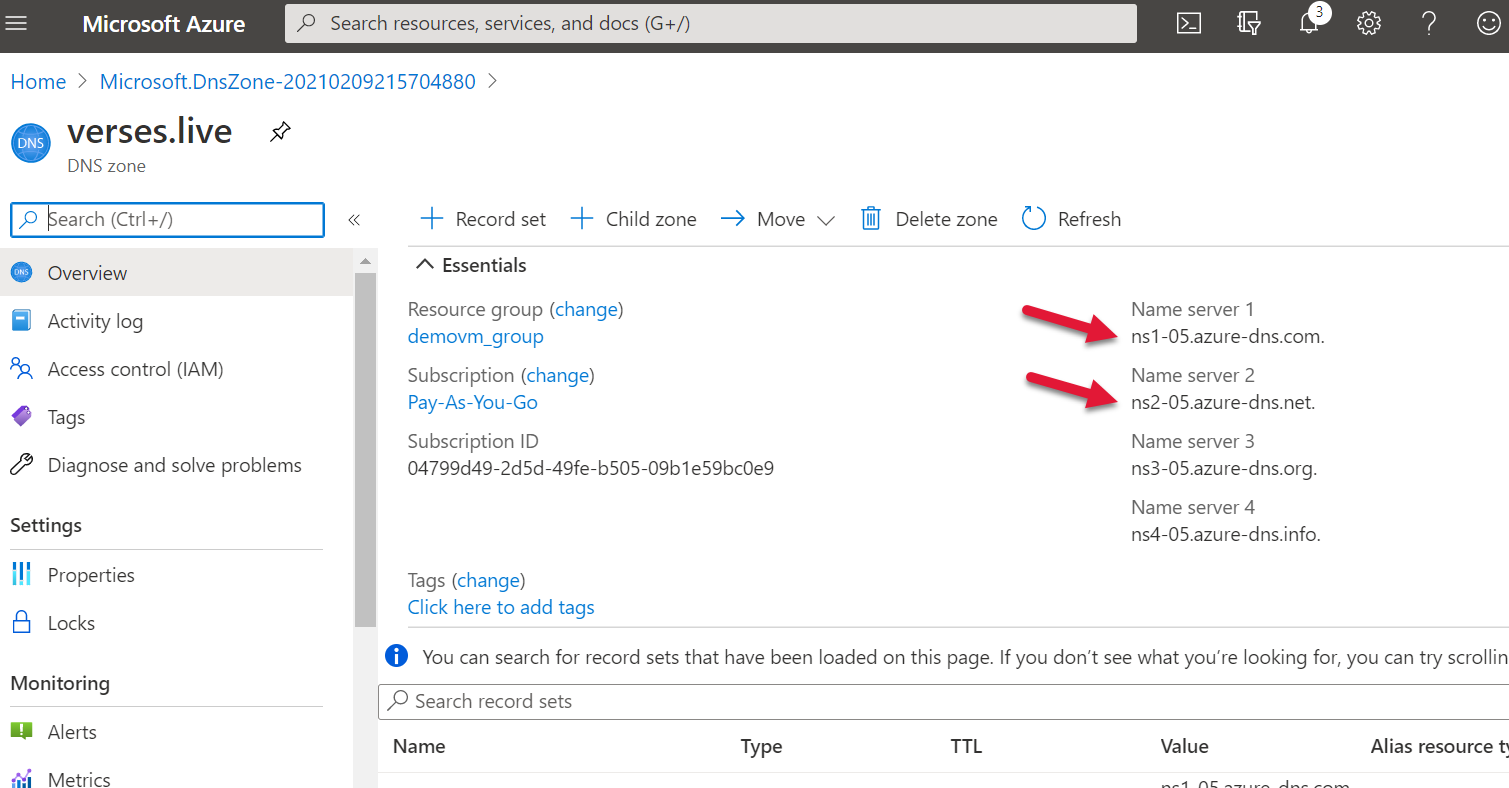This screenshot has height=788, width=1509.
Task: Open the Cloud Shell icon
Action: pos(1188,23)
